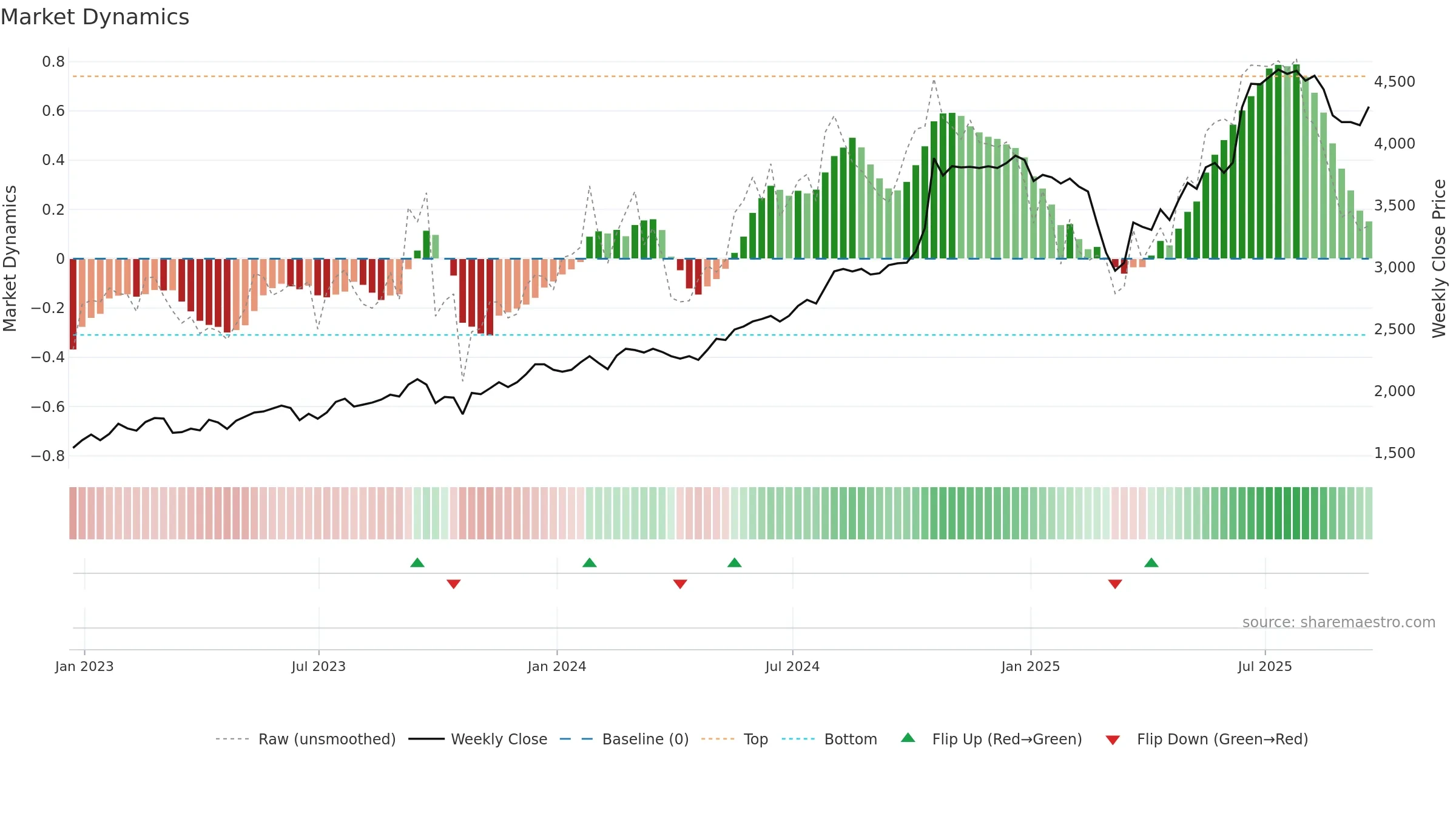Click the Market Dynamics chart title
Image resolution: width=1456 pixels, height=819 pixels.
pyautogui.click(x=95, y=17)
